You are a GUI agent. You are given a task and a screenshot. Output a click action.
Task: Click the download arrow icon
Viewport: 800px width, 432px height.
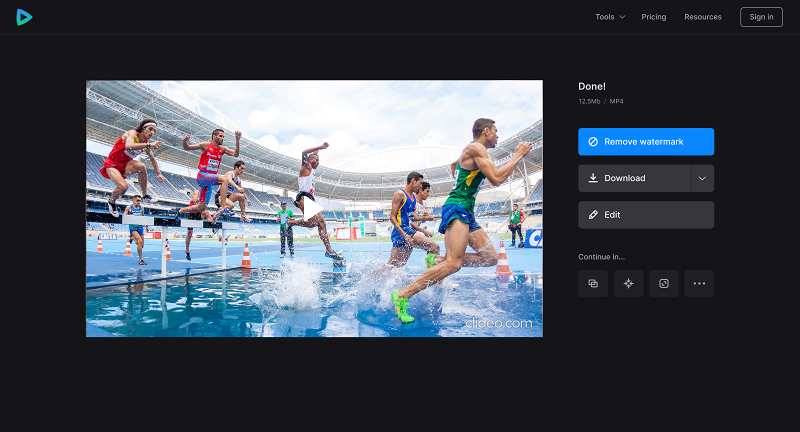[x=593, y=178]
